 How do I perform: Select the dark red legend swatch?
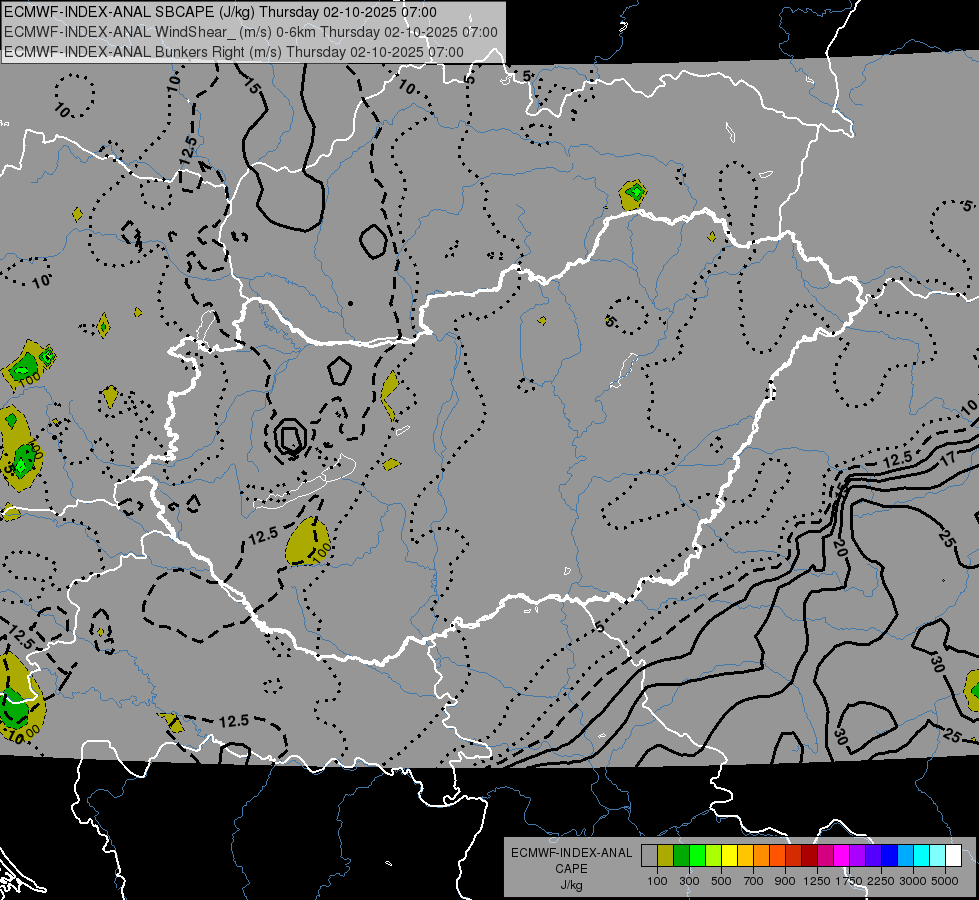[x=809, y=855]
